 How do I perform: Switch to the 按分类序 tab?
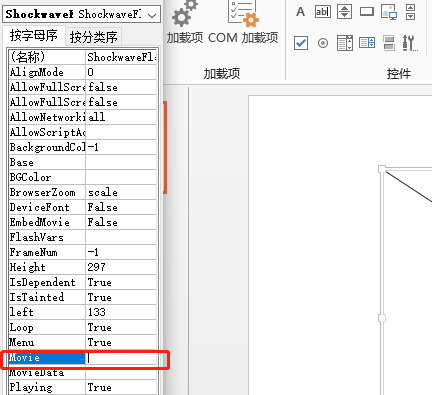93,37
